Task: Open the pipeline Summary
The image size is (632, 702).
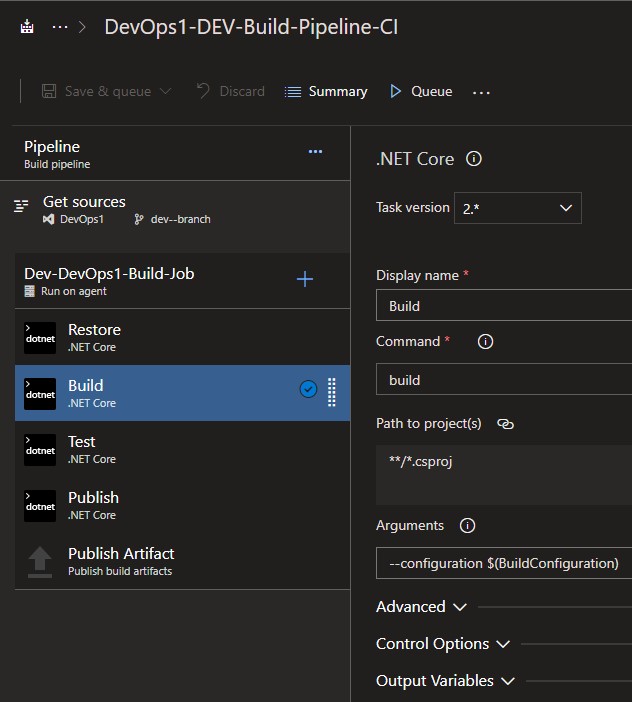Action: click(x=326, y=91)
